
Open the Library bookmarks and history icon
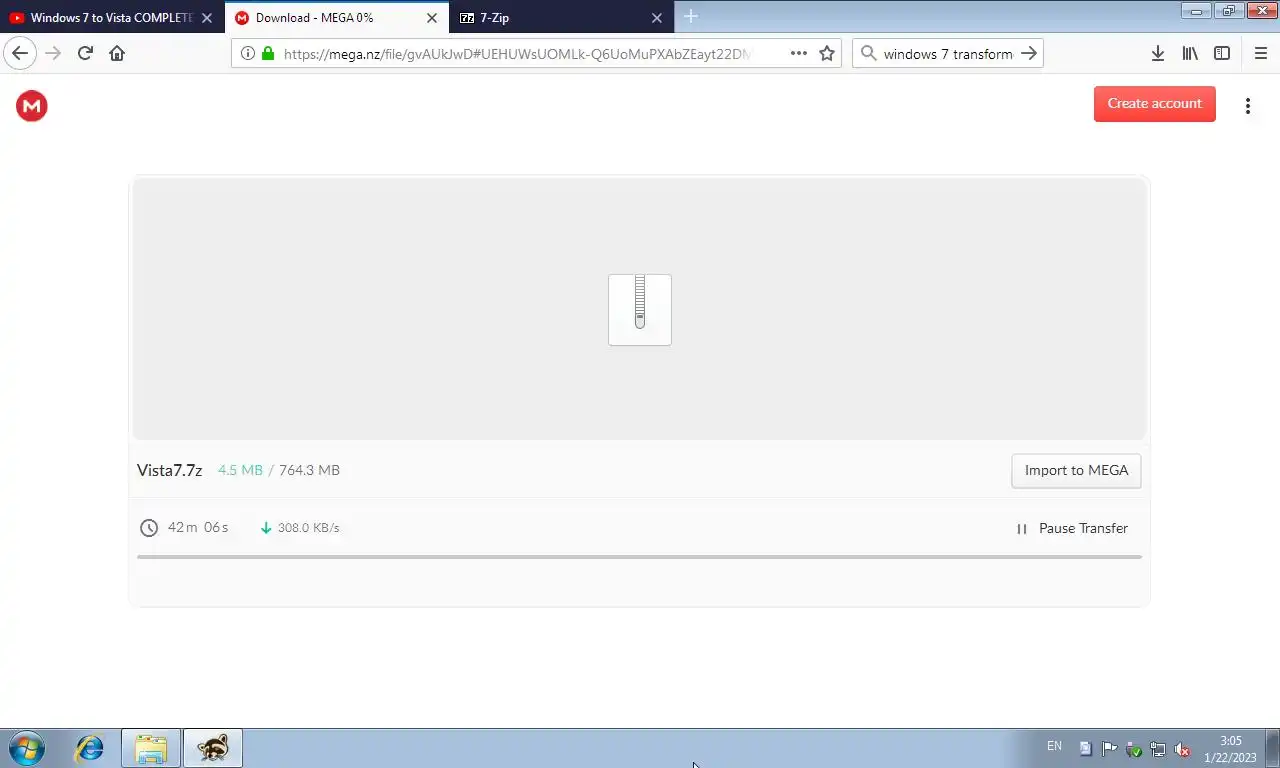tap(1190, 54)
